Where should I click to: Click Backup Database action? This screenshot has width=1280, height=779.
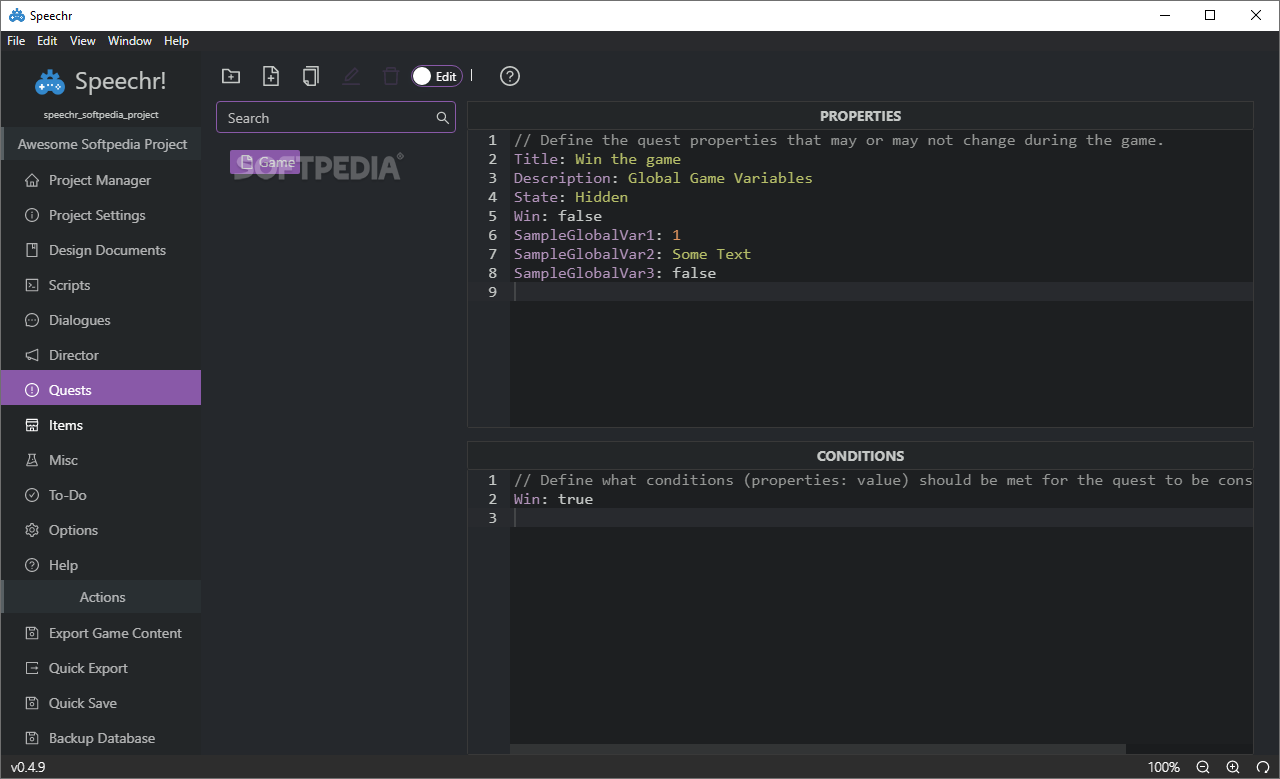(101, 738)
